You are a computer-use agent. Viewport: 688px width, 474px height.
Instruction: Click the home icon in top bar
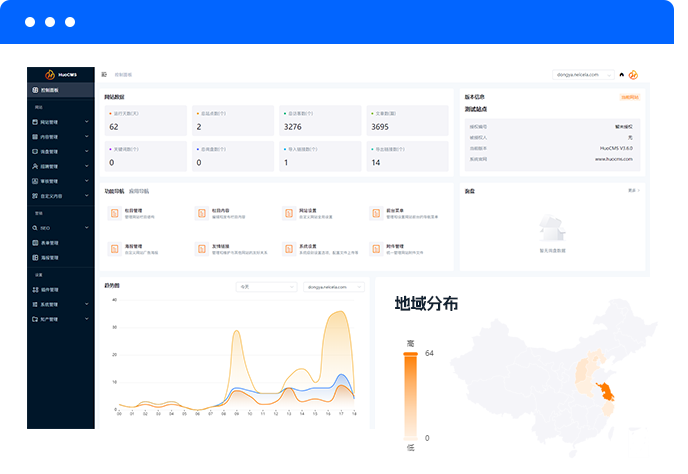tap(621, 75)
